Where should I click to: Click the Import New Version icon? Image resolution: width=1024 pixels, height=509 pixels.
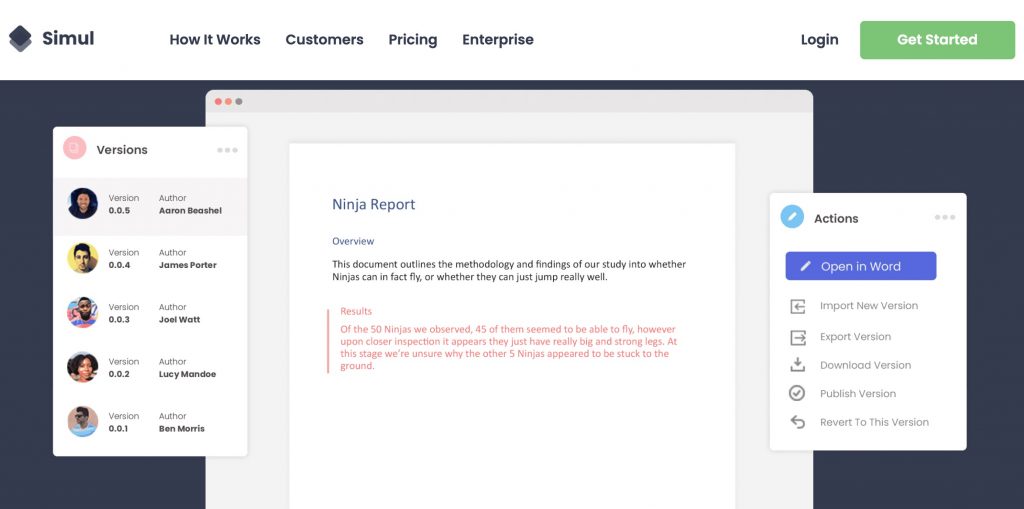click(x=797, y=306)
